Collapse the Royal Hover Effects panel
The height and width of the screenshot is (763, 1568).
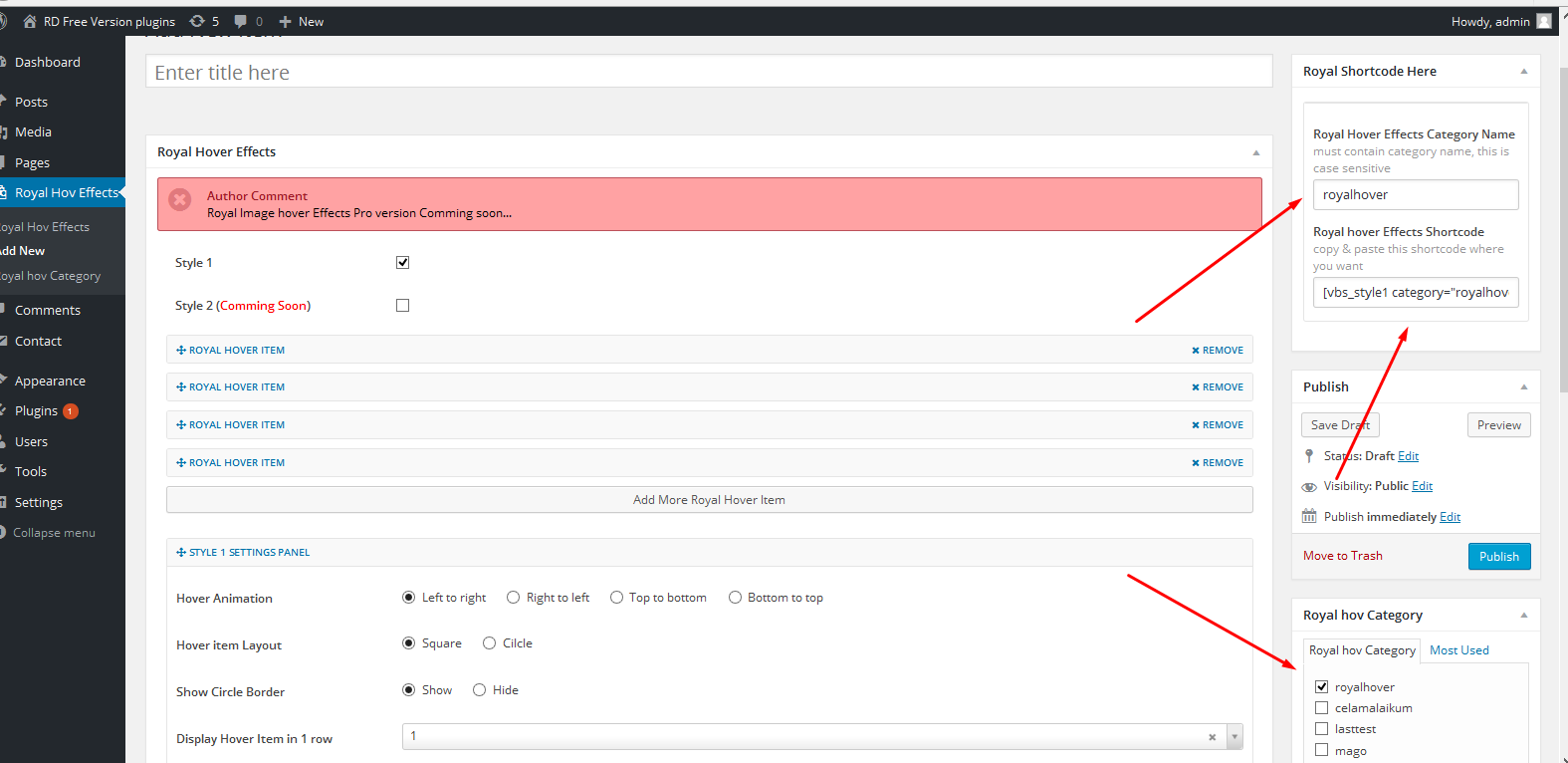tap(1255, 152)
